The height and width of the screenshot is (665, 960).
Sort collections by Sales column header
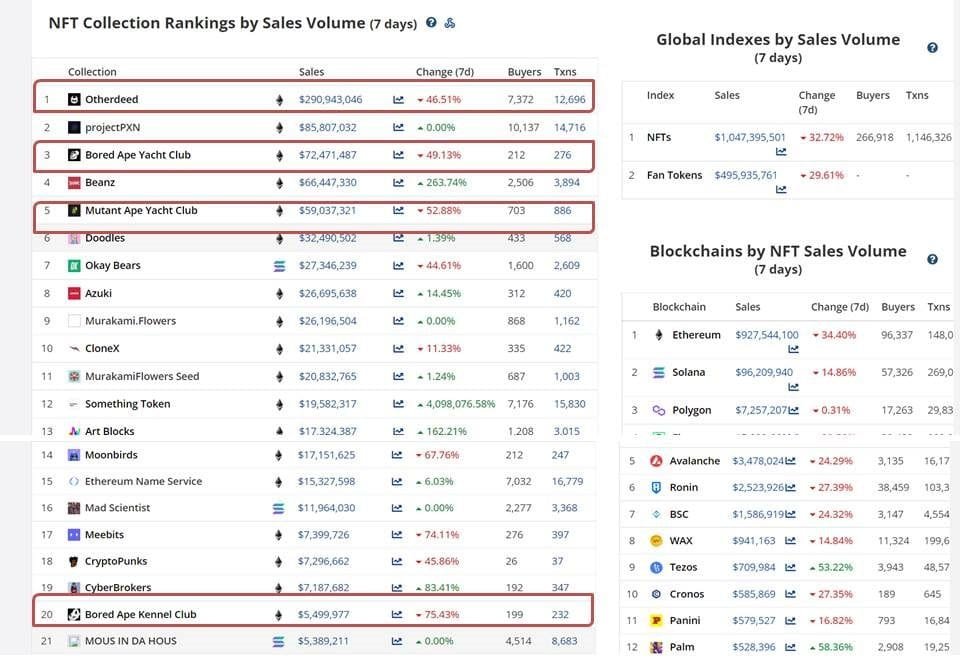click(x=311, y=72)
